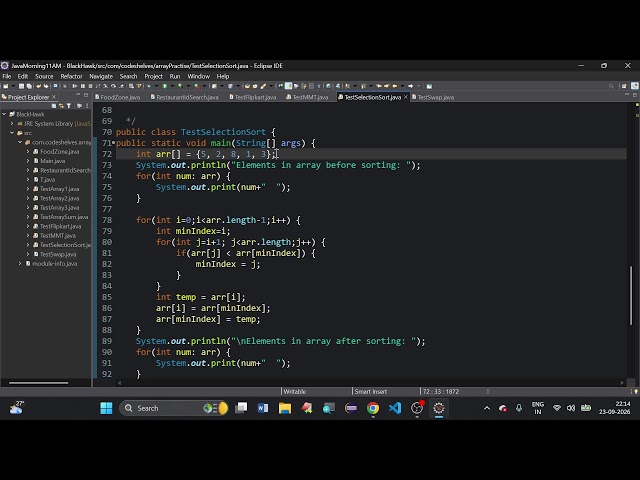The image size is (640, 480).
Task: Open the Window menu
Action: click(198, 76)
